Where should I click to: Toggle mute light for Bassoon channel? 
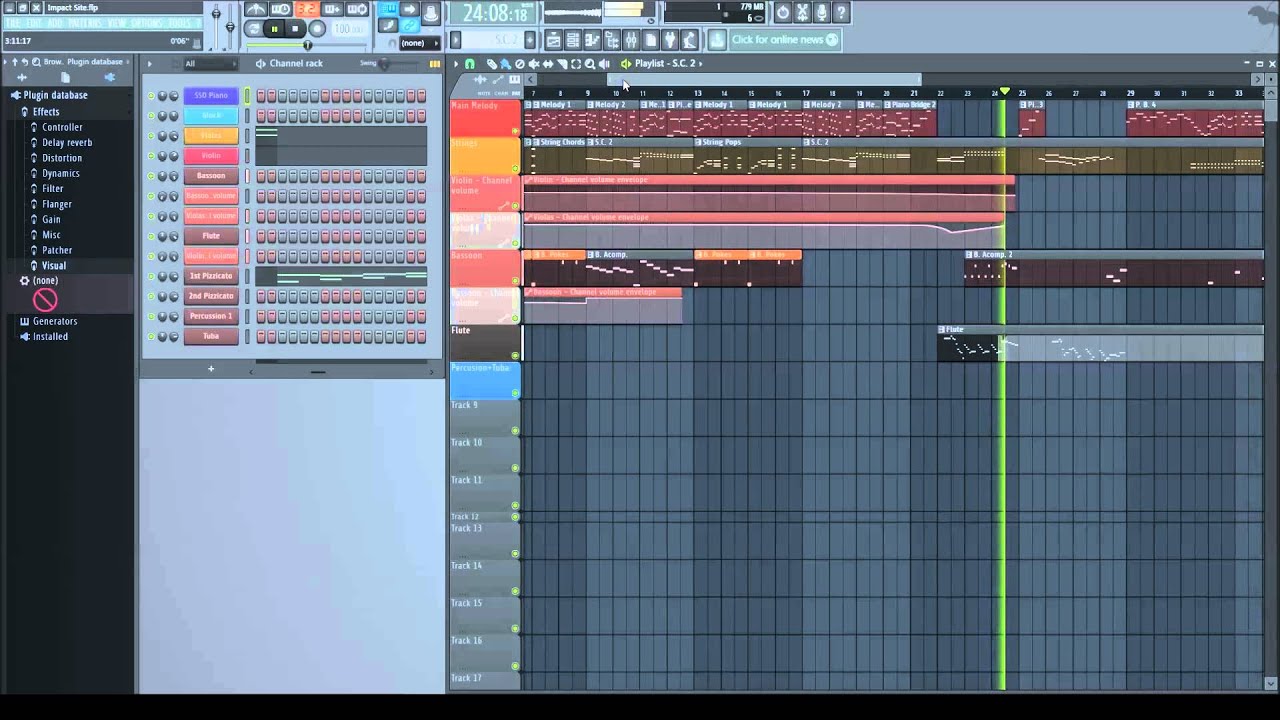151,176
